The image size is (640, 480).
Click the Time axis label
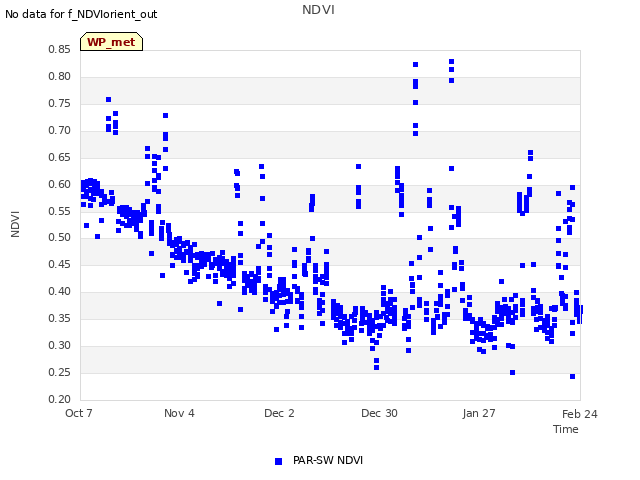click(566, 429)
